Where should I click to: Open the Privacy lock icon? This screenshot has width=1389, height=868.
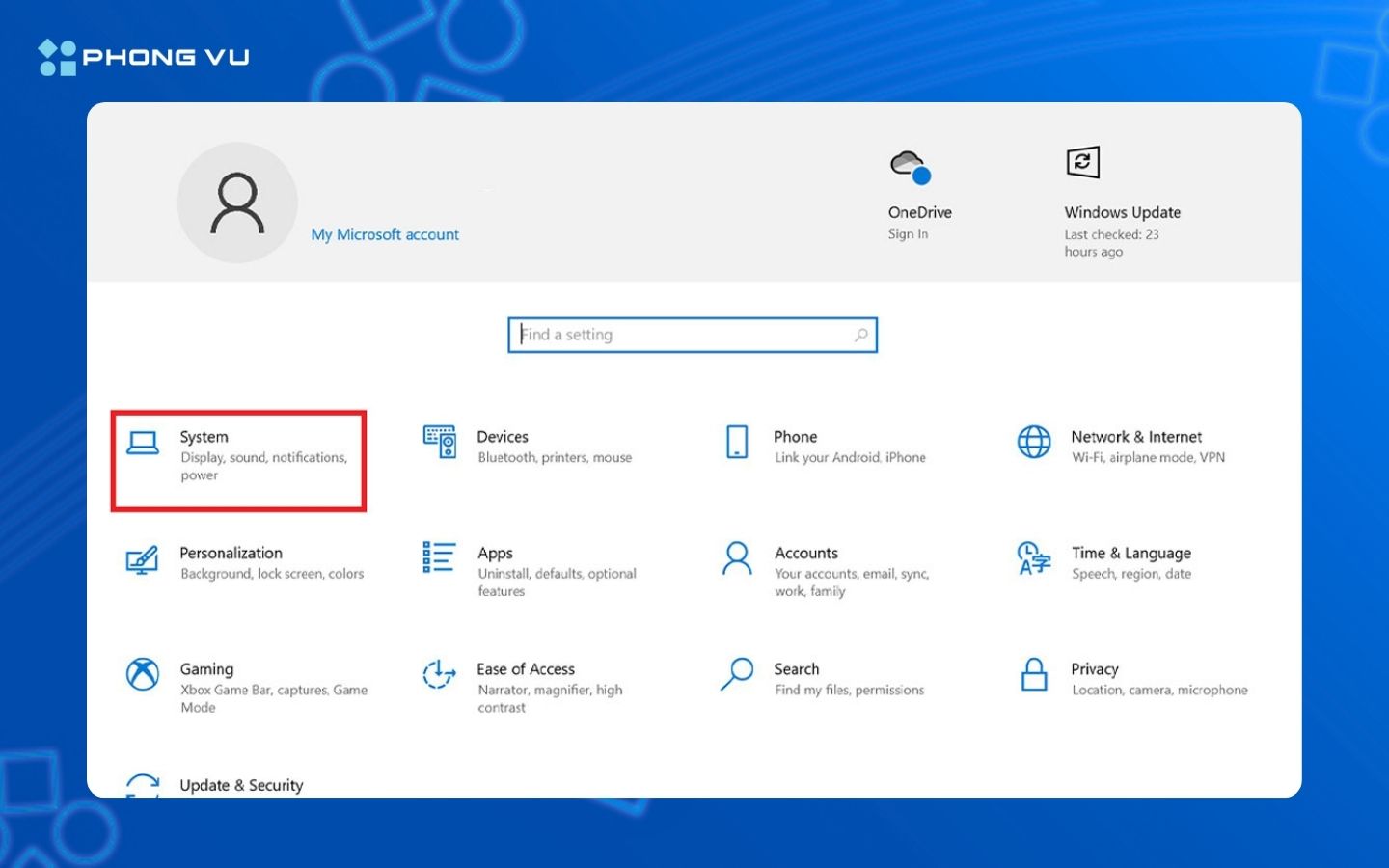[1034, 674]
